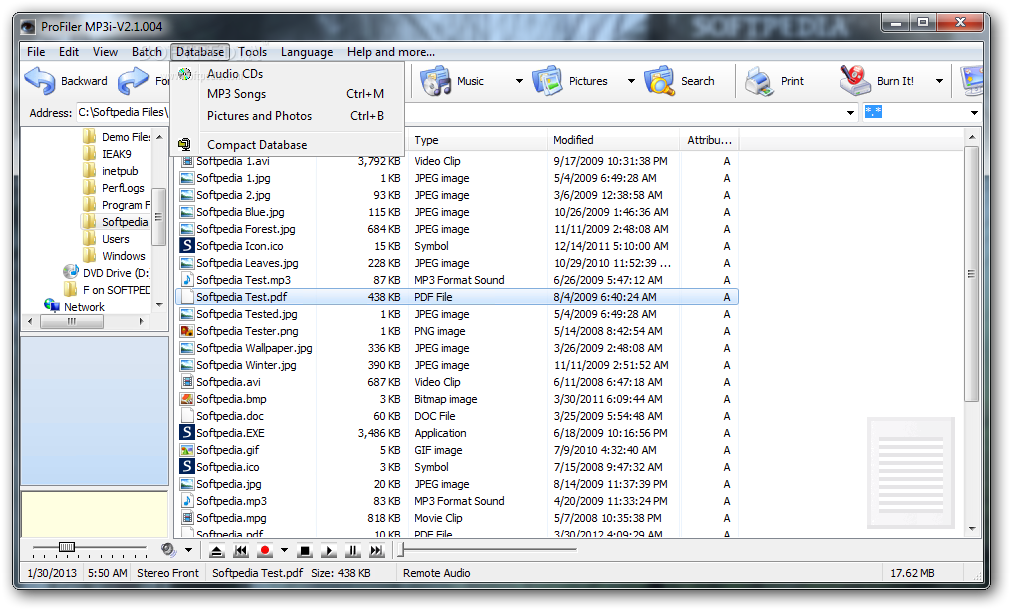1011x610 pixels.
Task: Click the skip-to-previous track button
Action: pos(240,551)
